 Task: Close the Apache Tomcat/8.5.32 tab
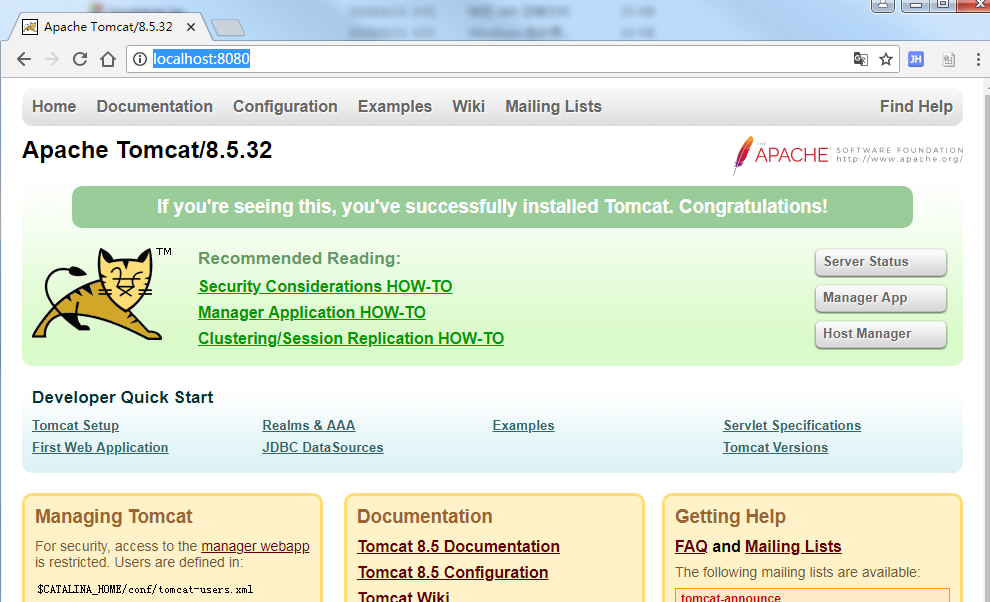(x=191, y=27)
